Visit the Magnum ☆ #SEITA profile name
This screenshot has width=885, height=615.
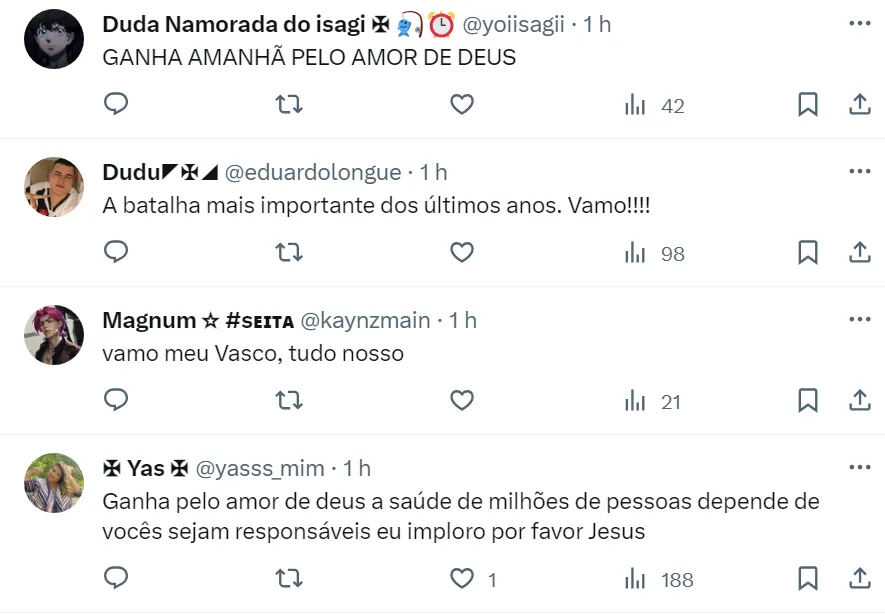point(197,320)
